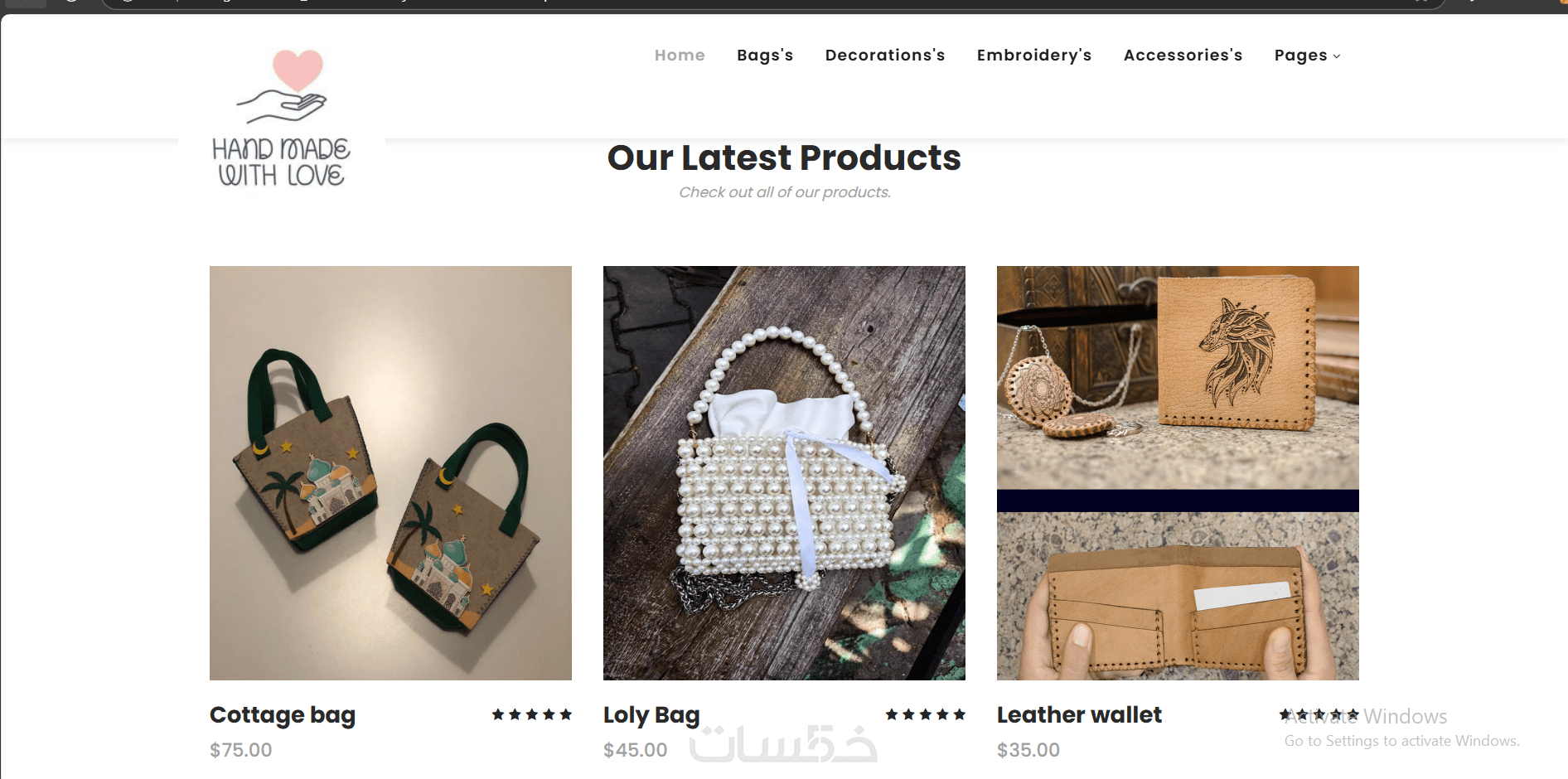Click the $75.00 price label
The image size is (1568, 779).
click(x=241, y=750)
